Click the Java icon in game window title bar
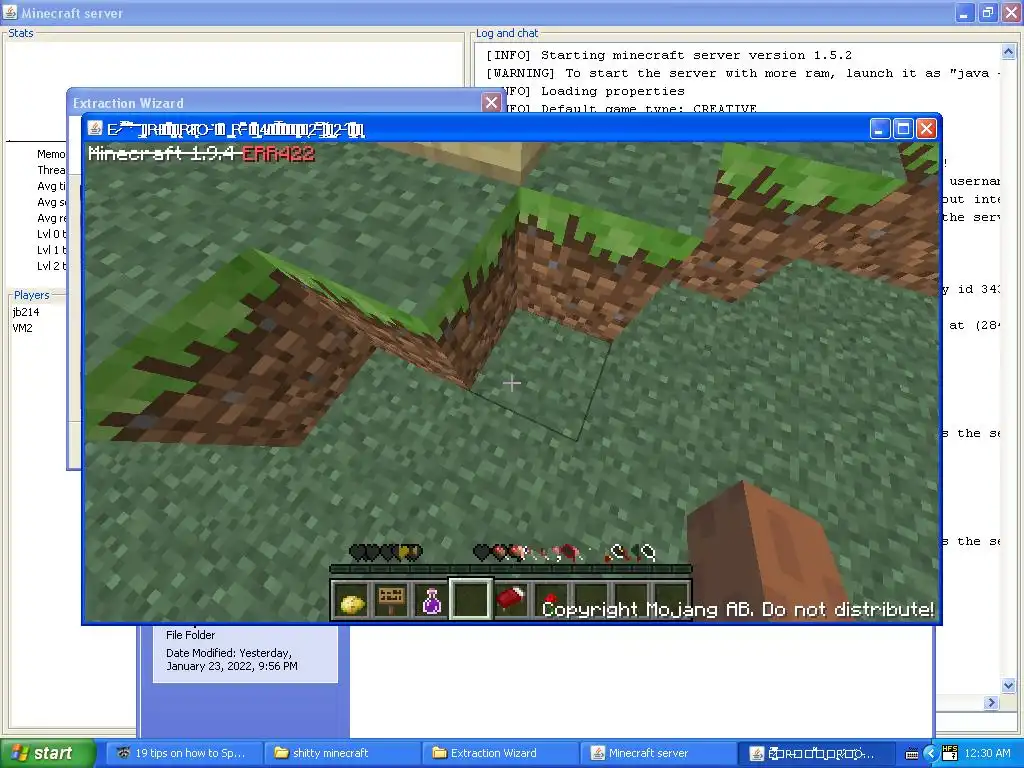The image size is (1024, 768). [x=95, y=128]
